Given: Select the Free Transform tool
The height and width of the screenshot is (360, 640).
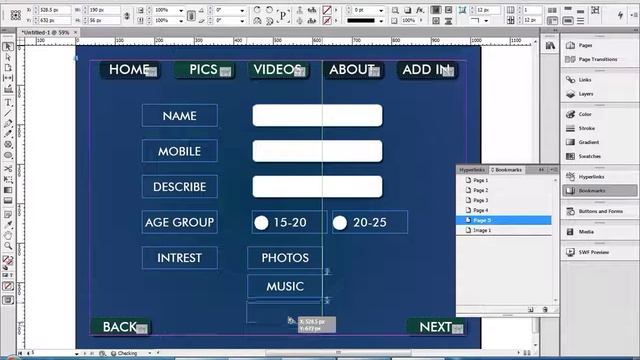Looking at the screenshot, I should click(x=8, y=179).
